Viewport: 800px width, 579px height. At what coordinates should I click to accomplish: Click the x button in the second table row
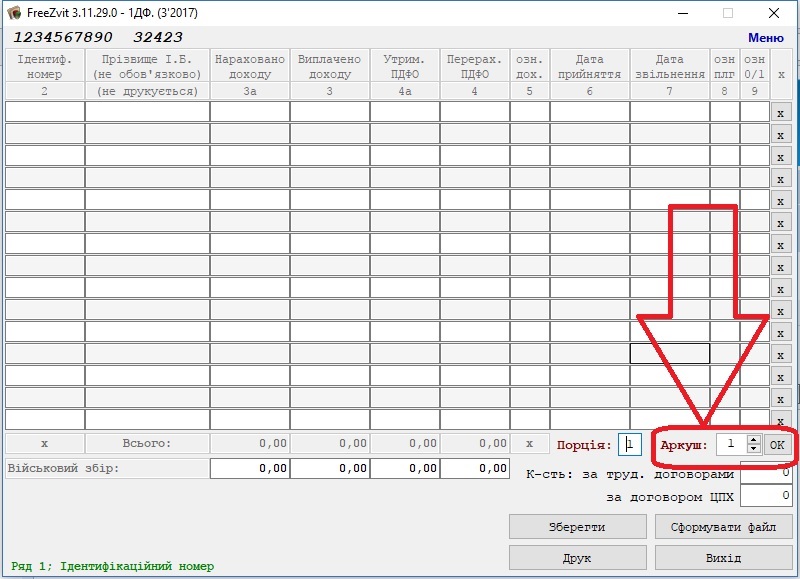pos(781,134)
